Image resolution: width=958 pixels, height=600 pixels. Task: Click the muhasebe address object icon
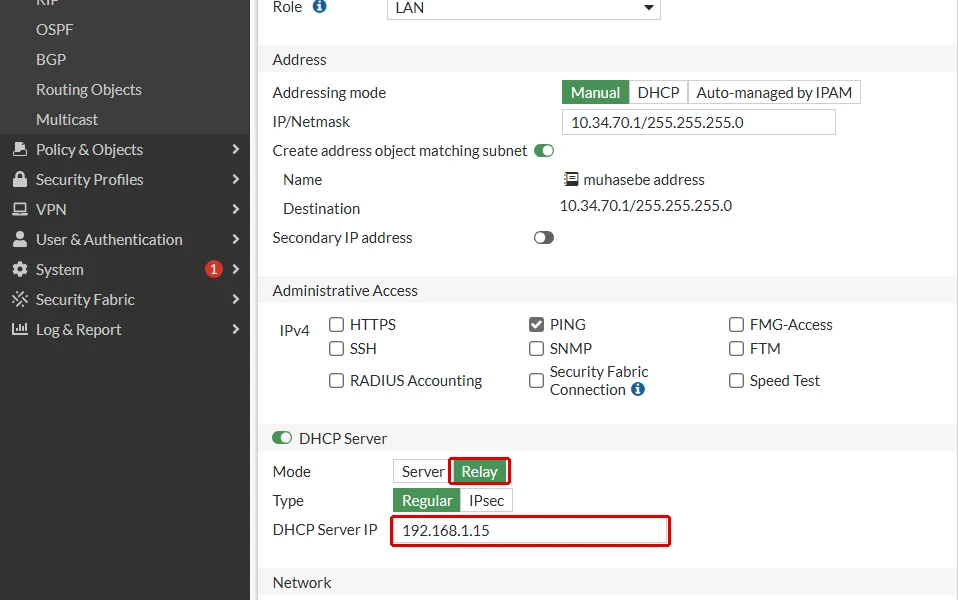[x=571, y=179]
